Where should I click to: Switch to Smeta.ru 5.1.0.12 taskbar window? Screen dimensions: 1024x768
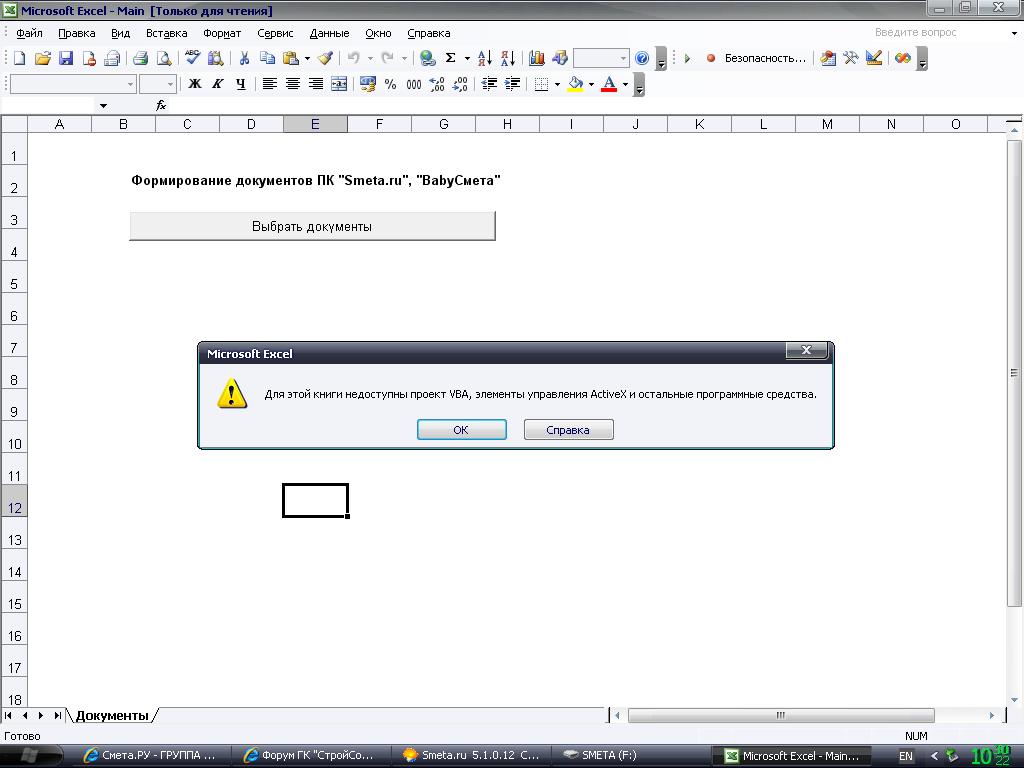[472, 755]
